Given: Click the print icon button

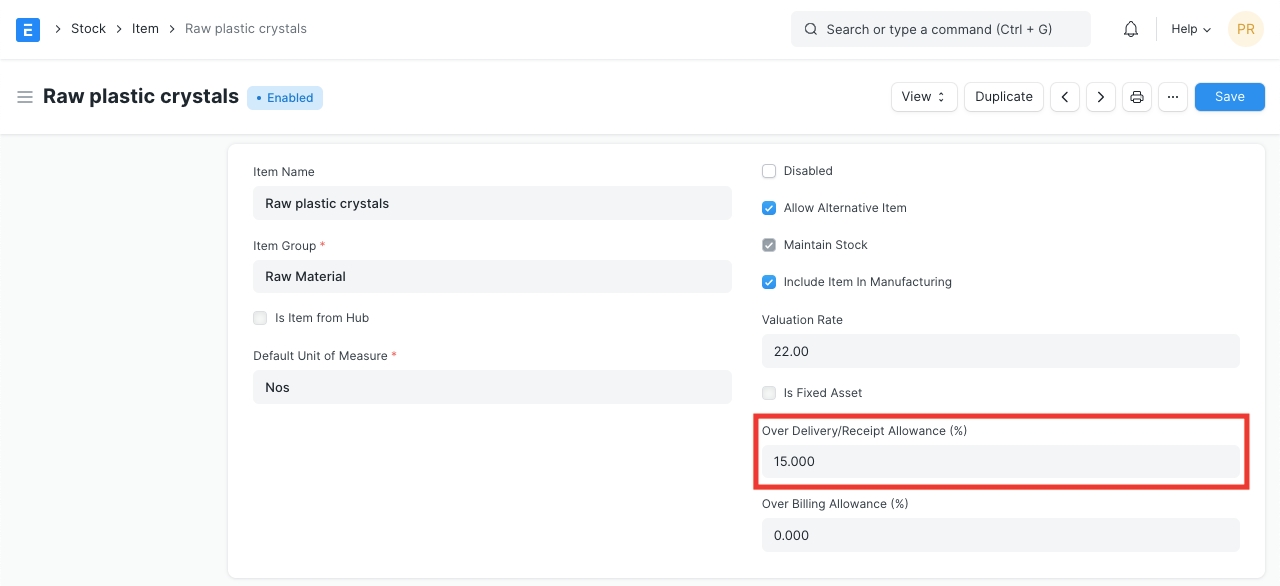Looking at the screenshot, I should pyautogui.click(x=1137, y=97).
